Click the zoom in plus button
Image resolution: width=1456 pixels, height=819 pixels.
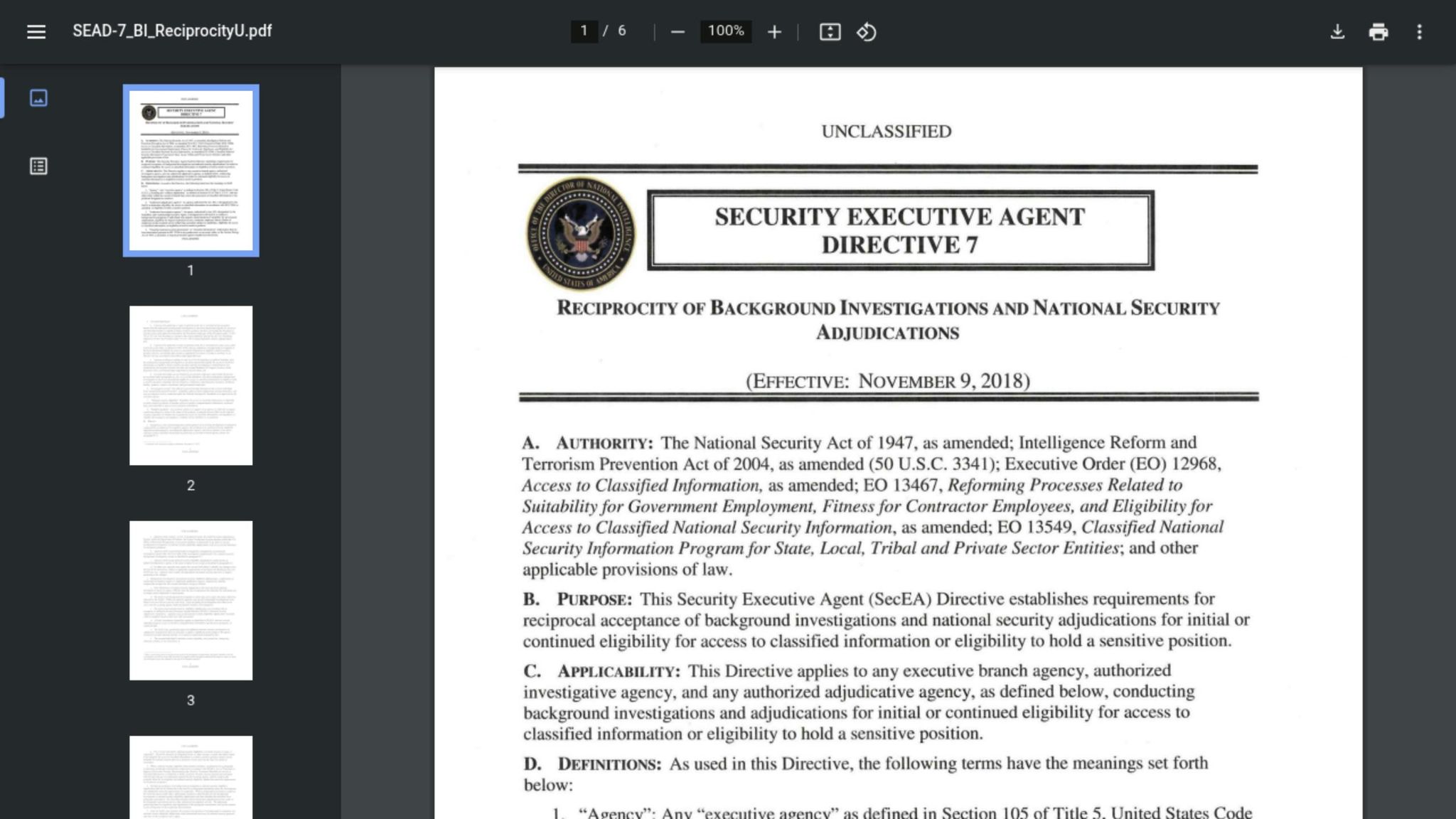click(x=774, y=32)
